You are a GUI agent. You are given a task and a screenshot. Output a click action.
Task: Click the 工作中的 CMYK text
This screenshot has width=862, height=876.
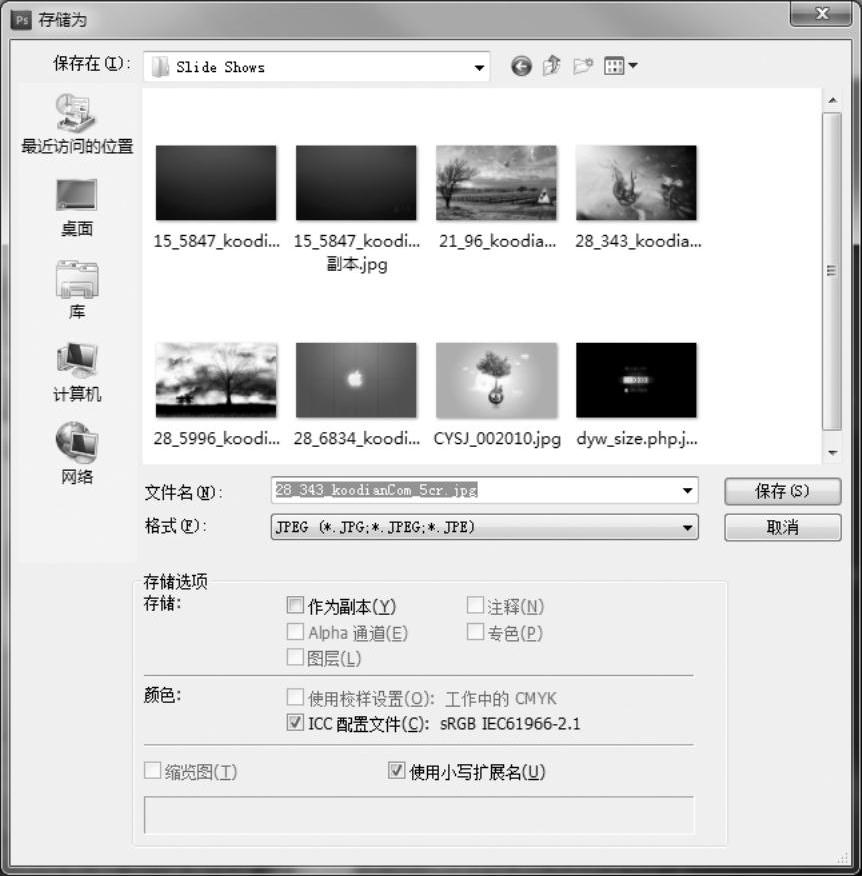[501, 698]
